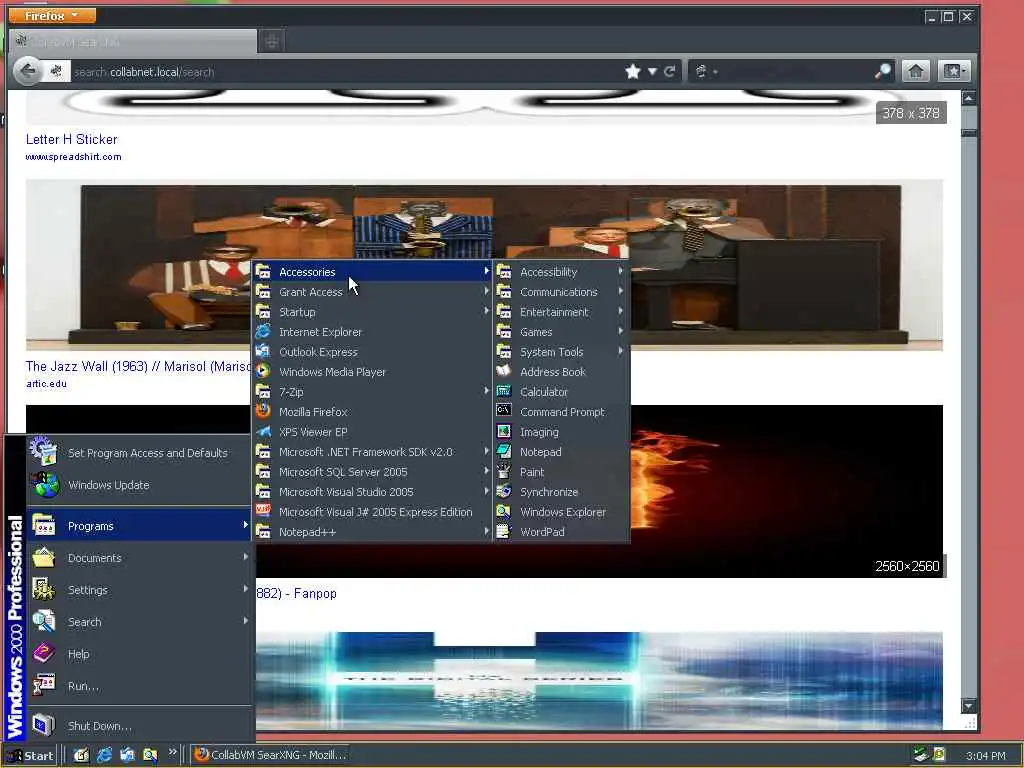Viewport: 1024px width, 768px height.
Task: Expand the Grant Access folder
Action: (371, 292)
